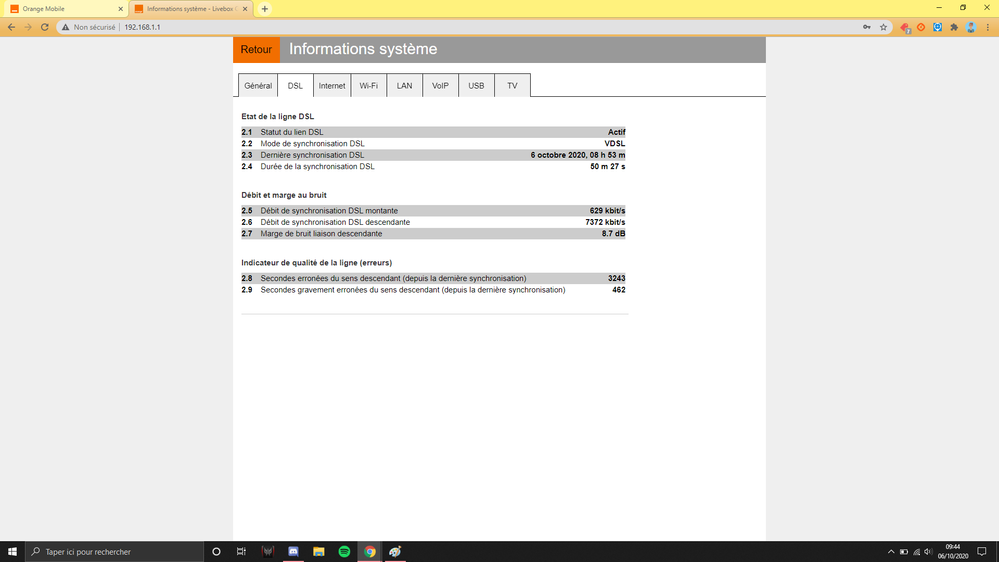The width and height of the screenshot is (999, 562).
Task: Click the '629 kbit/s' upstream value
Action: pyautogui.click(x=607, y=210)
